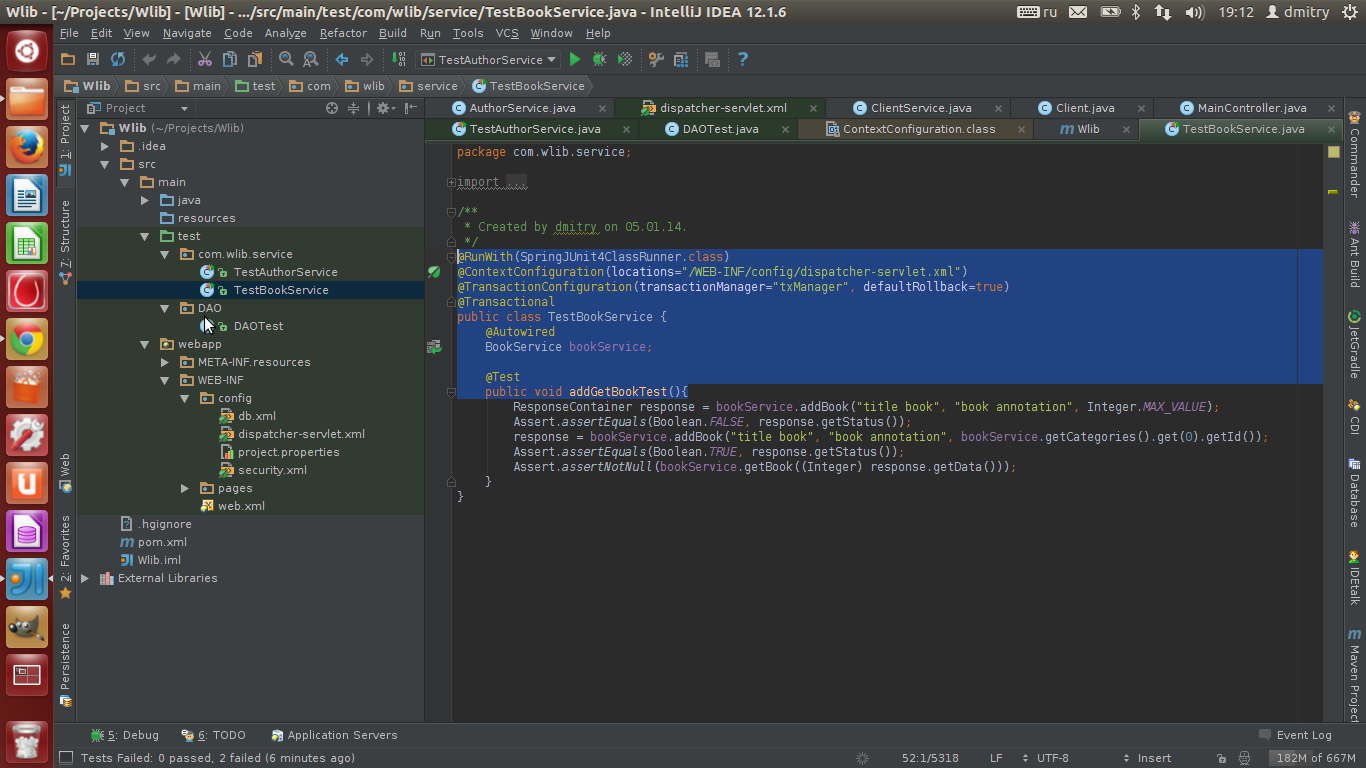Click the Save All floppy disk icon

(x=93, y=60)
